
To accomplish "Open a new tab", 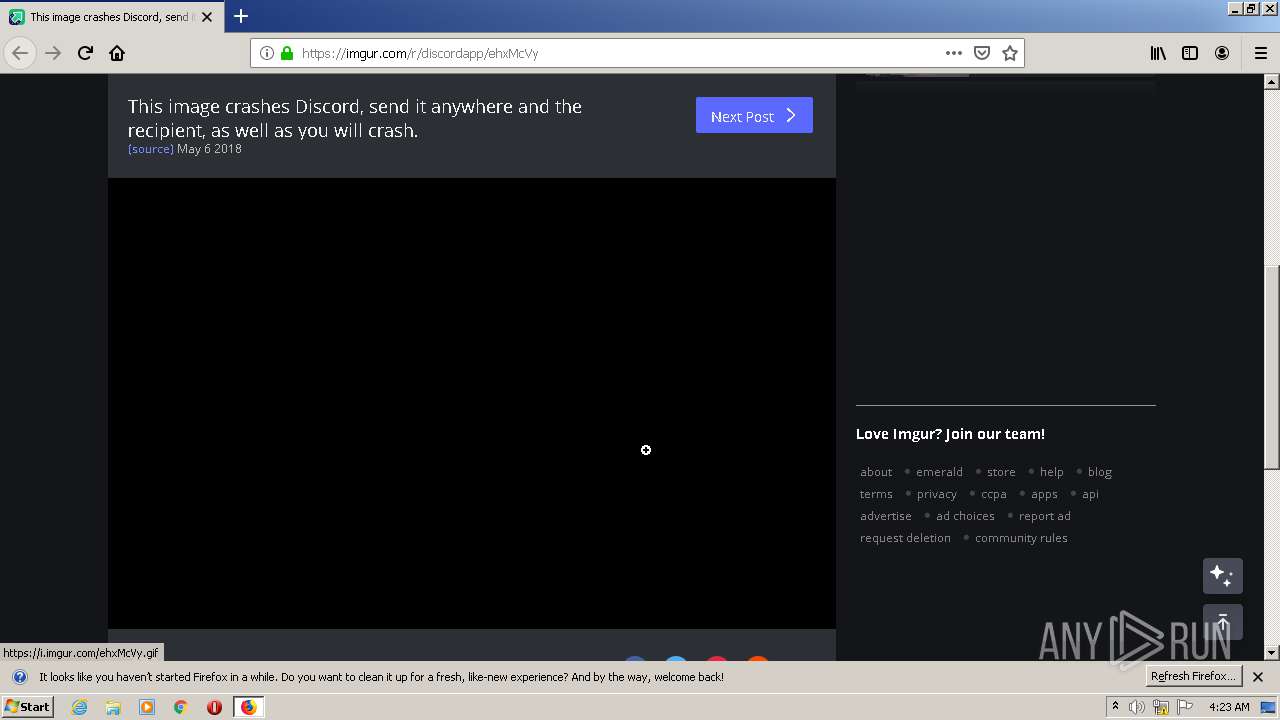I will [241, 16].
